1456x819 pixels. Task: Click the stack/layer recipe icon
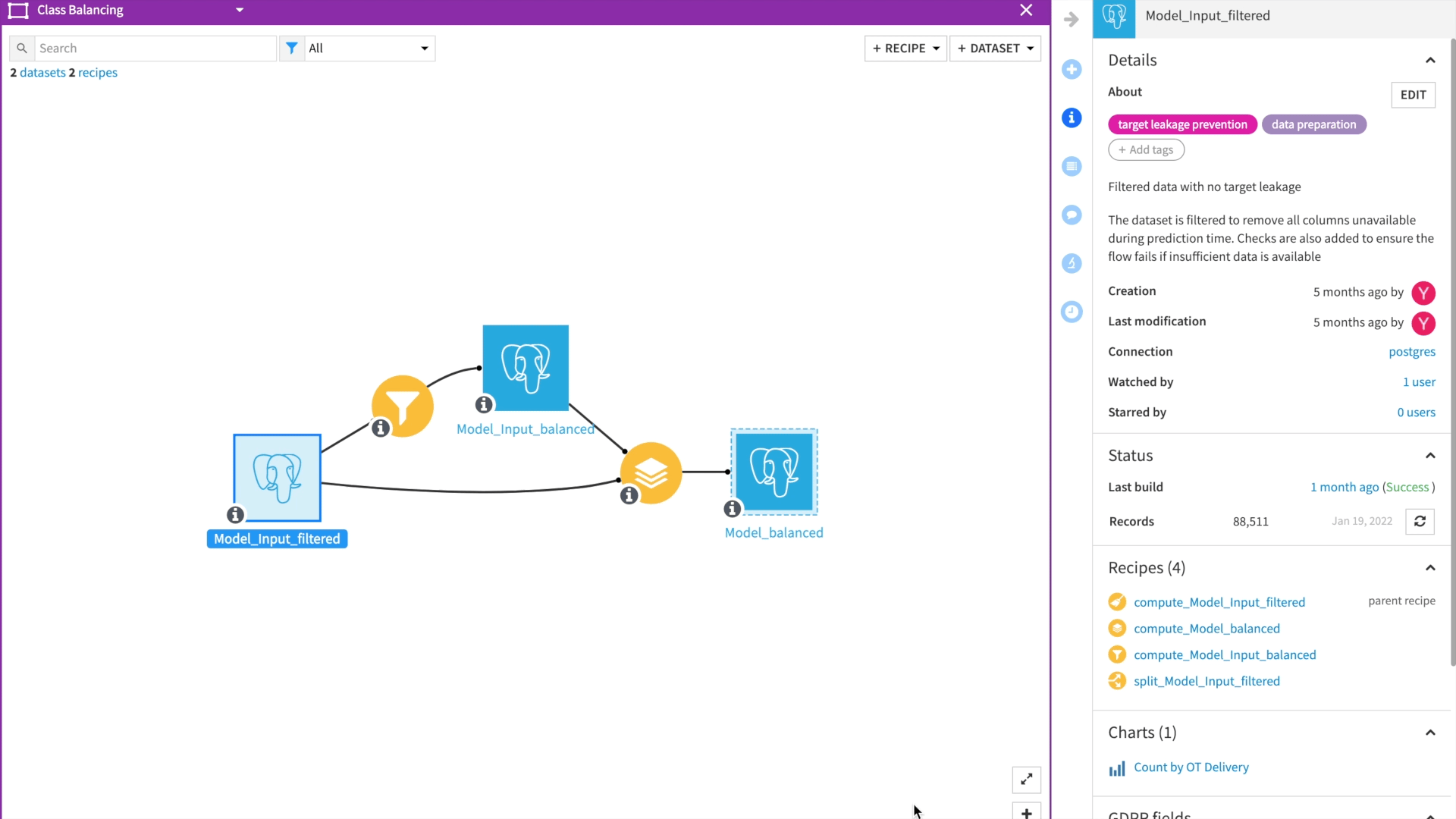(x=652, y=471)
